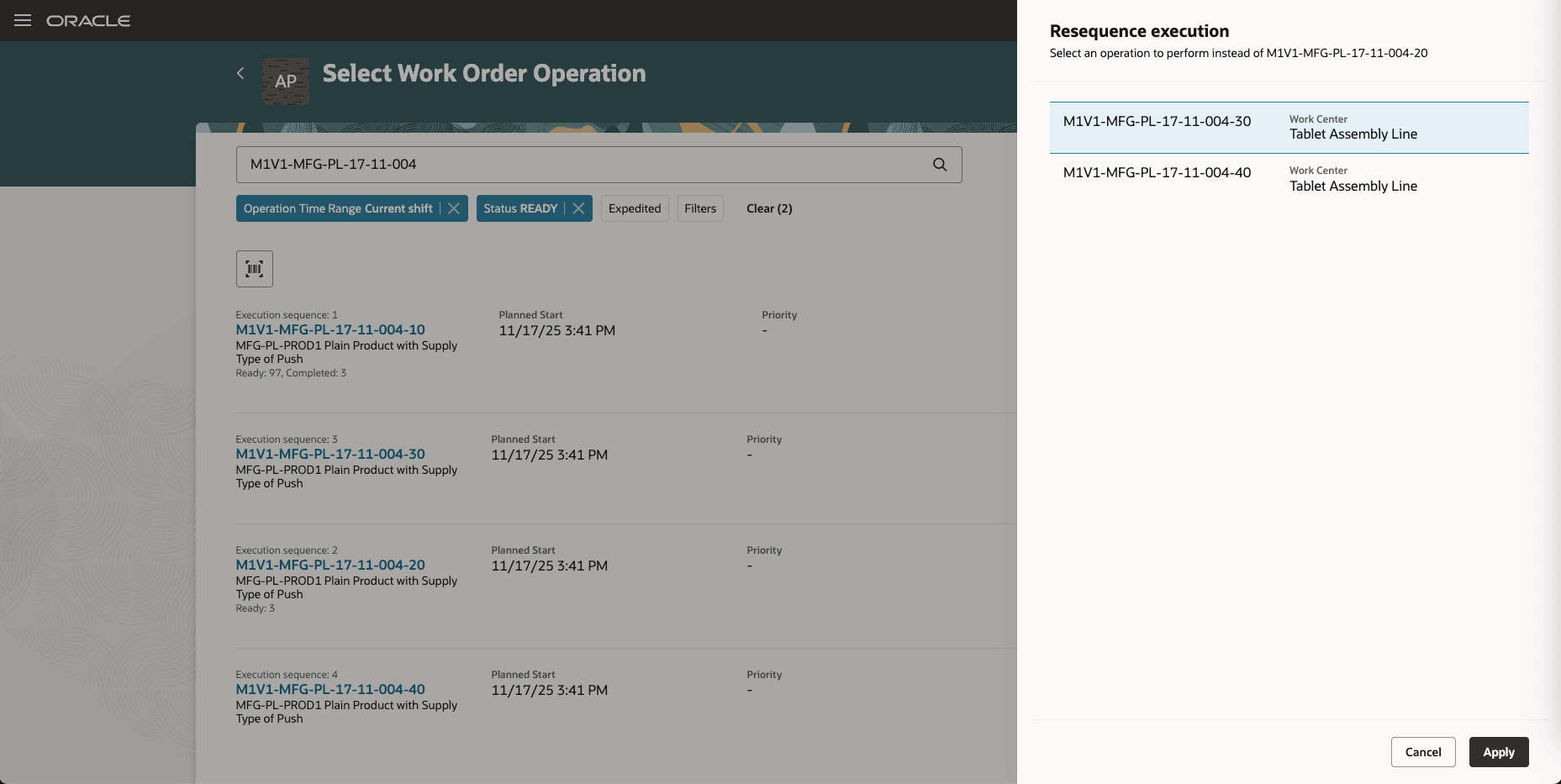The height and width of the screenshot is (784, 1561).
Task: Click the search magnifier icon
Action: (939, 165)
